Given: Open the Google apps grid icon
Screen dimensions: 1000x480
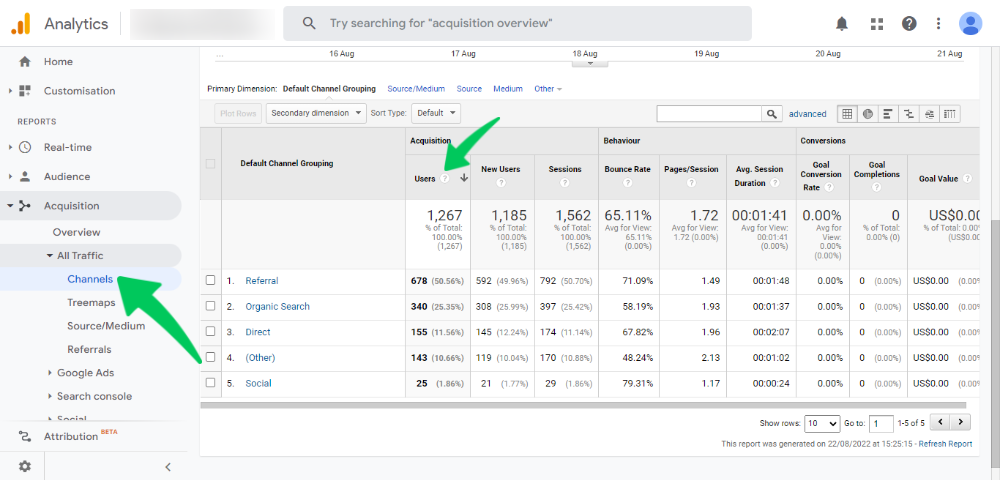Looking at the screenshot, I should (877, 23).
